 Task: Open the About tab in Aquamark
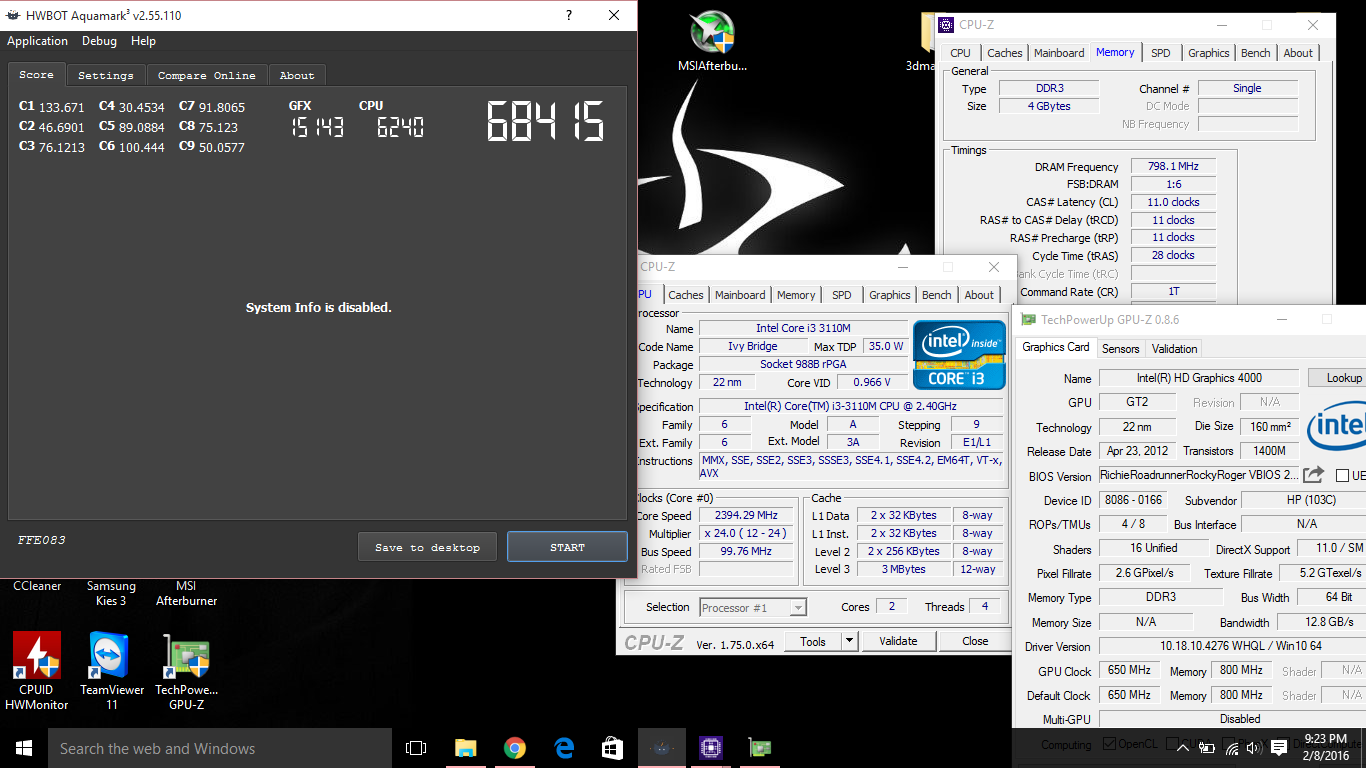coord(297,75)
